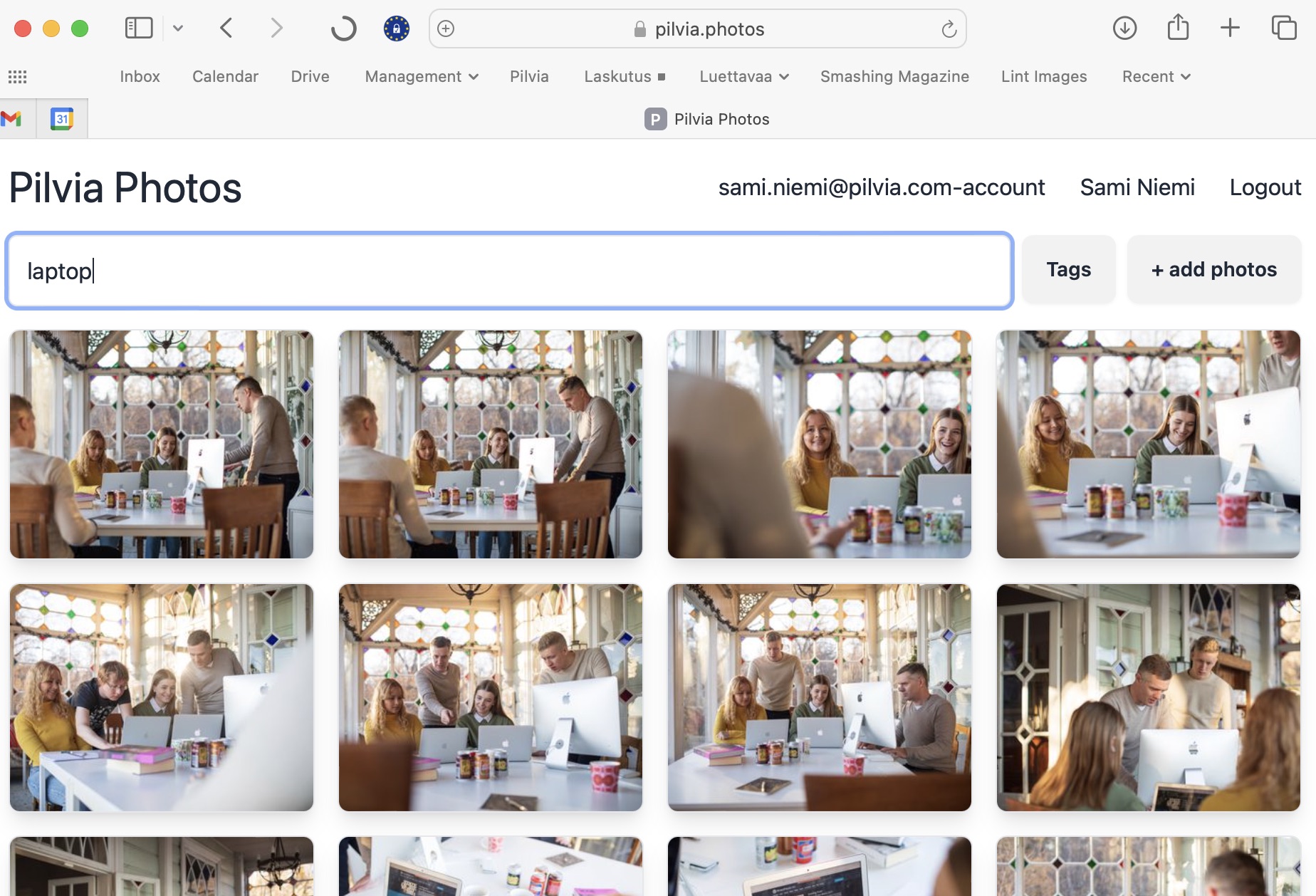Show Safari downloads
Screen dimensions: 1316x896
(1124, 28)
